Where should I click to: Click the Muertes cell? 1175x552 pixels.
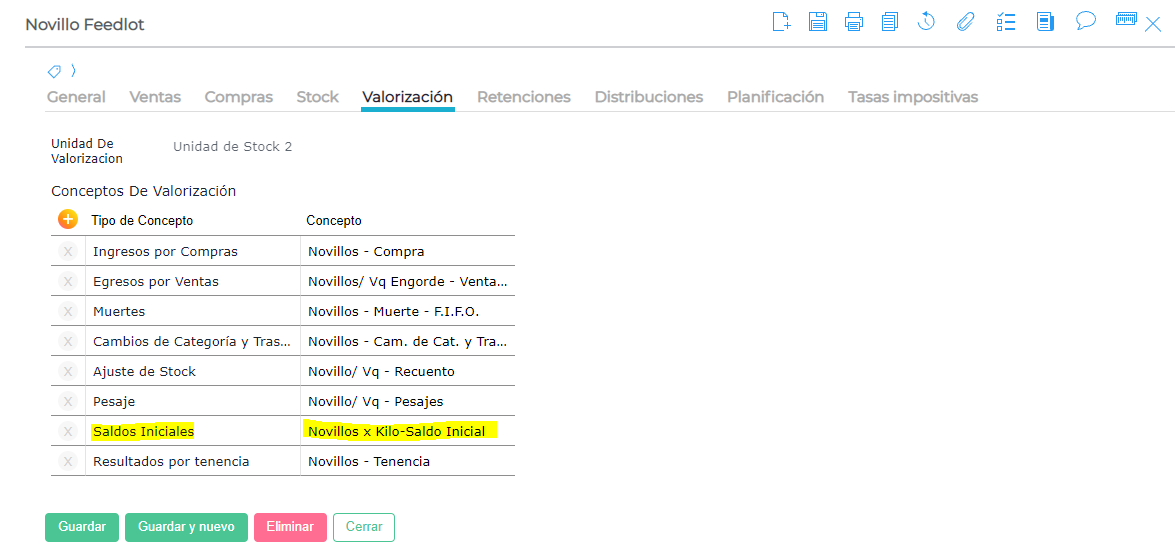[193, 312]
